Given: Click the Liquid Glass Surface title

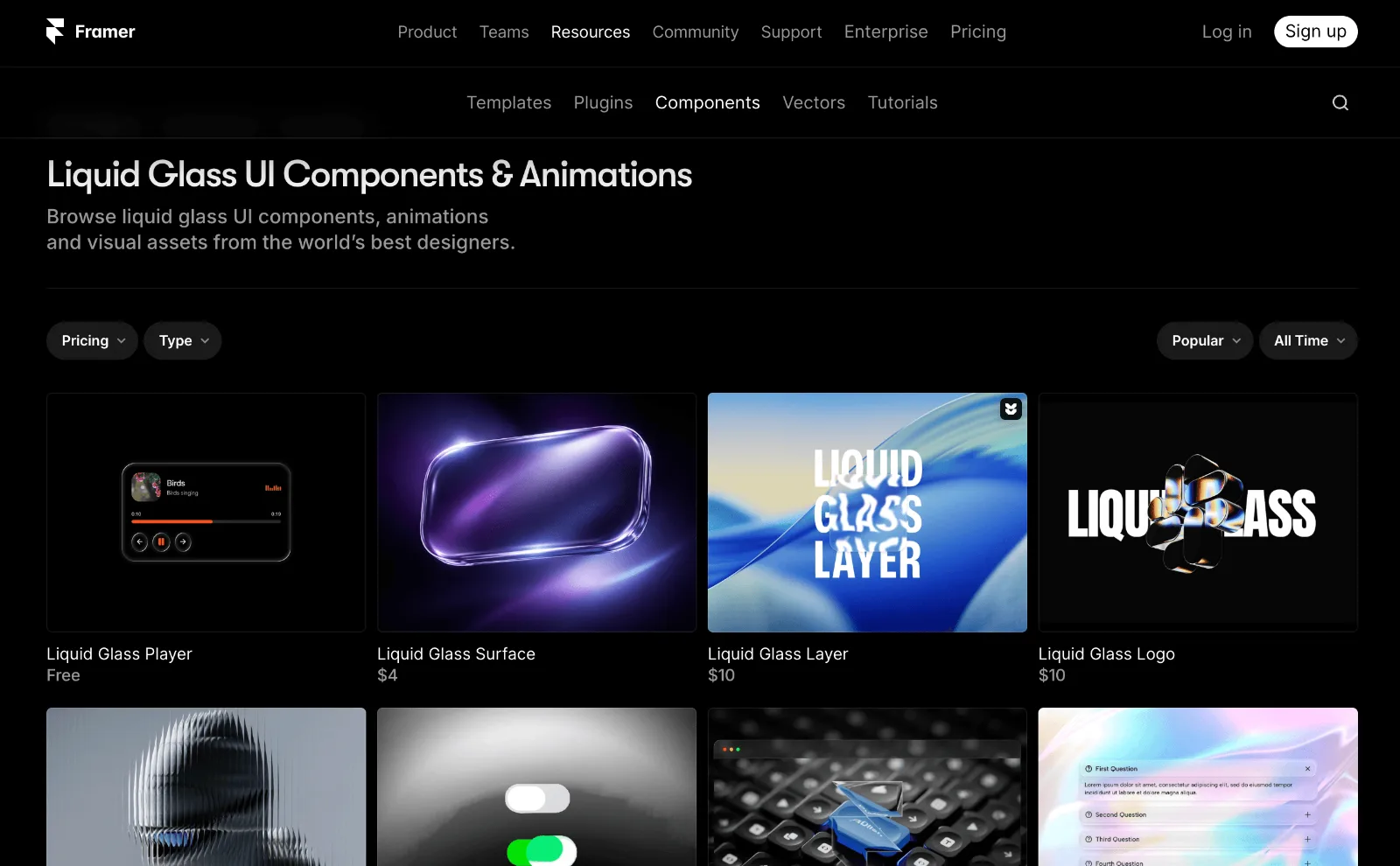Looking at the screenshot, I should (456, 654).
